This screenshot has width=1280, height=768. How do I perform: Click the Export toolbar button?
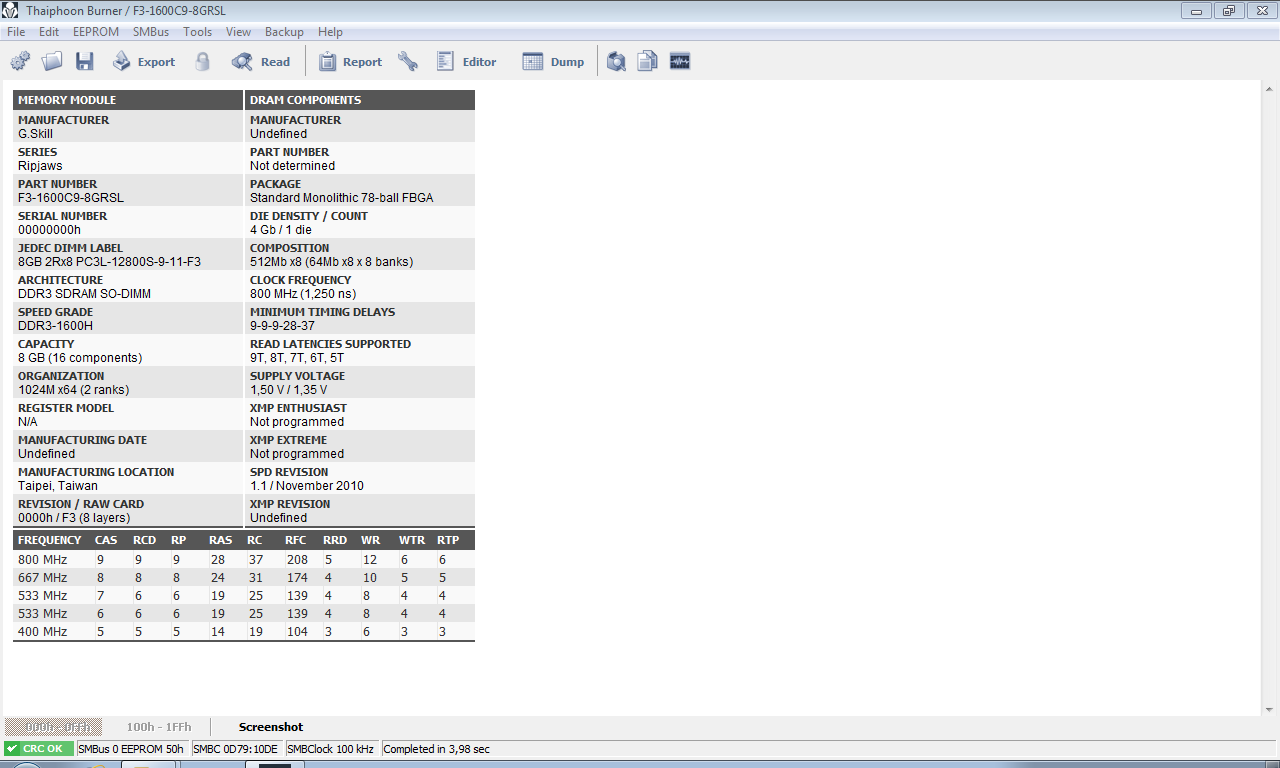click(143, 62)
